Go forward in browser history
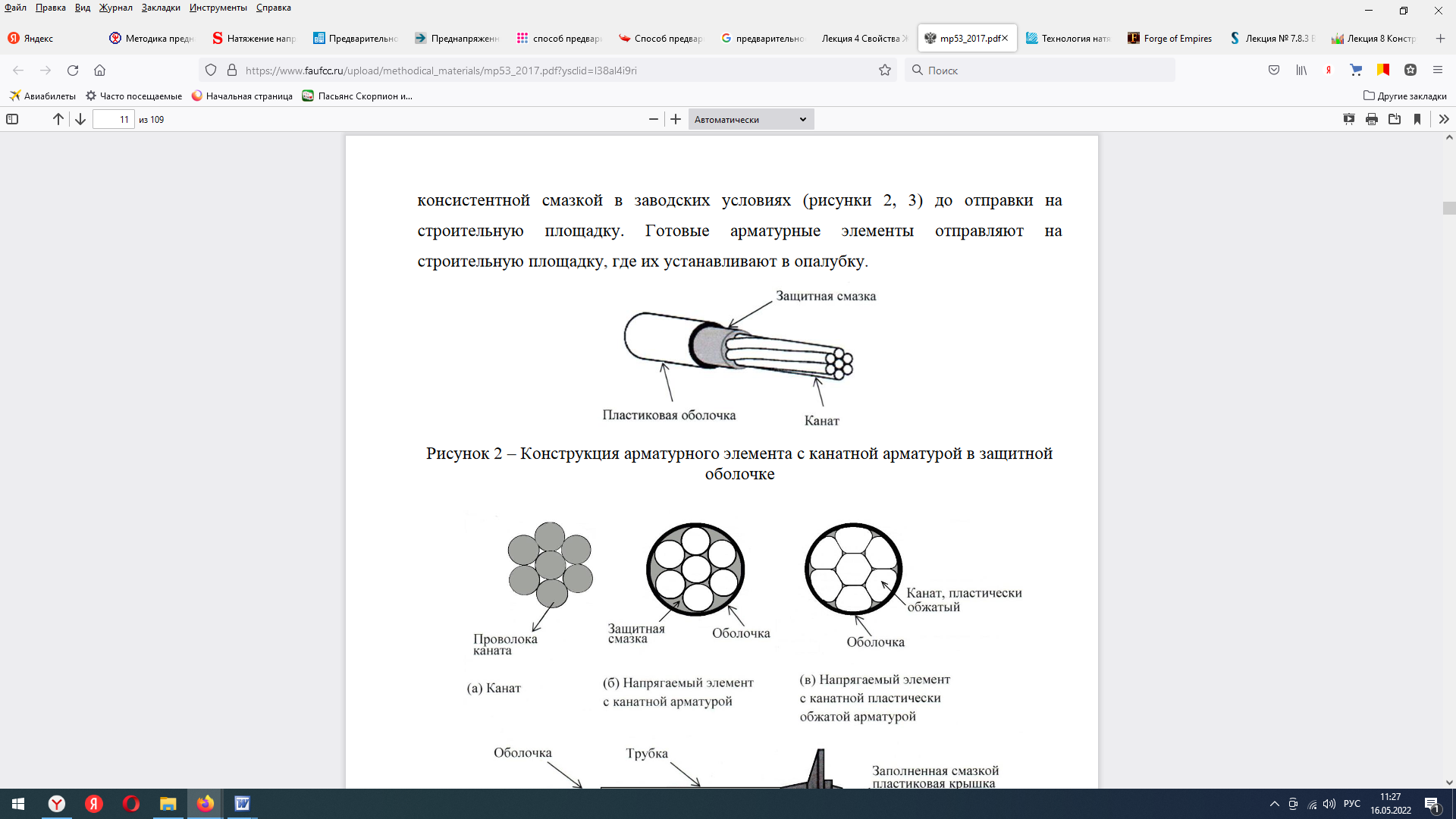Image resolution: width=1456 pixels, height=819 pixels. (45, 71)
